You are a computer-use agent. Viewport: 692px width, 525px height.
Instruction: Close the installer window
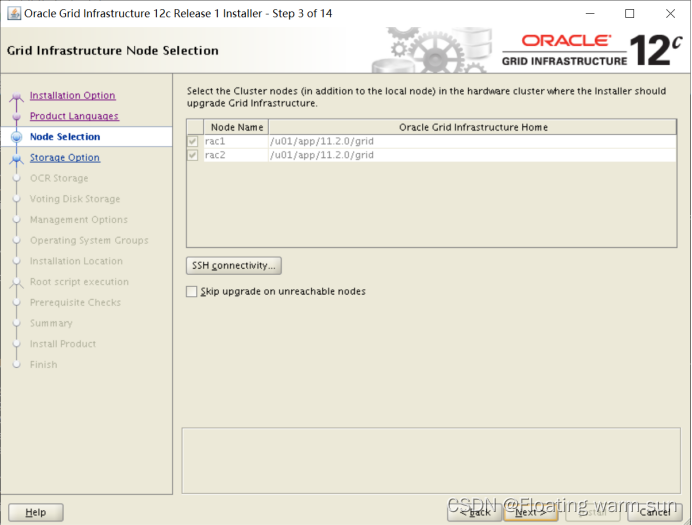(x=670, y=14)
